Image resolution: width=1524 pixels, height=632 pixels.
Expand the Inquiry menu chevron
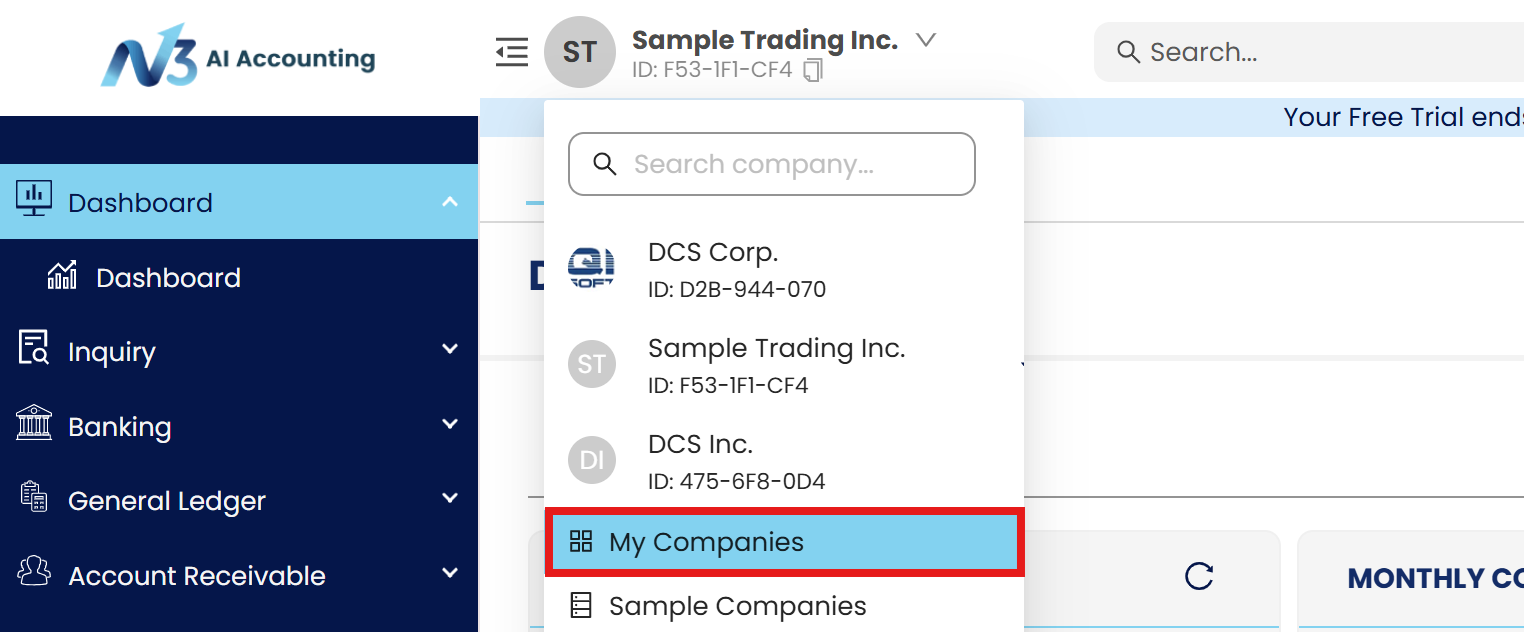click(x=450, y=349)
